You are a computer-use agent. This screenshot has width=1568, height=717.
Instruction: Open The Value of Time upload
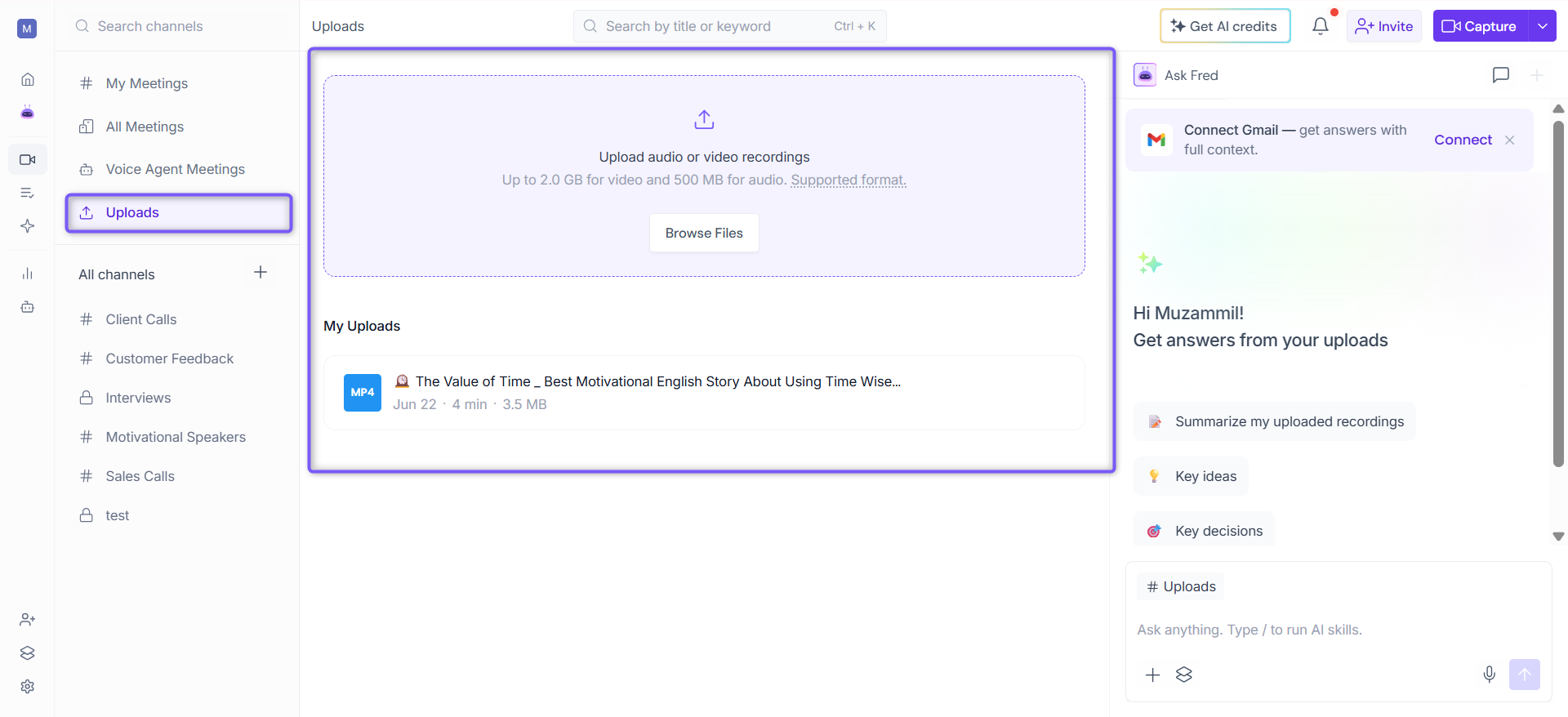(704, 393)
